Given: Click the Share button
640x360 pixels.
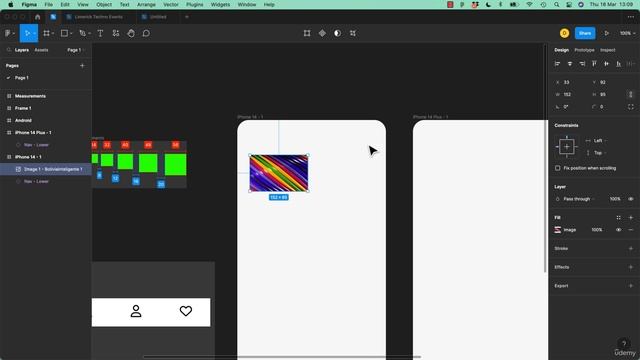Looking at the screenshot, I should pos(585,33).
